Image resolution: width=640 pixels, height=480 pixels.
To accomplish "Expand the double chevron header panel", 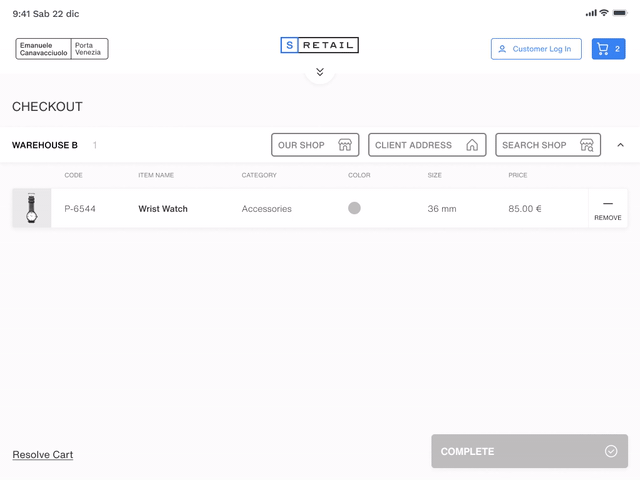I will [320, 72].
